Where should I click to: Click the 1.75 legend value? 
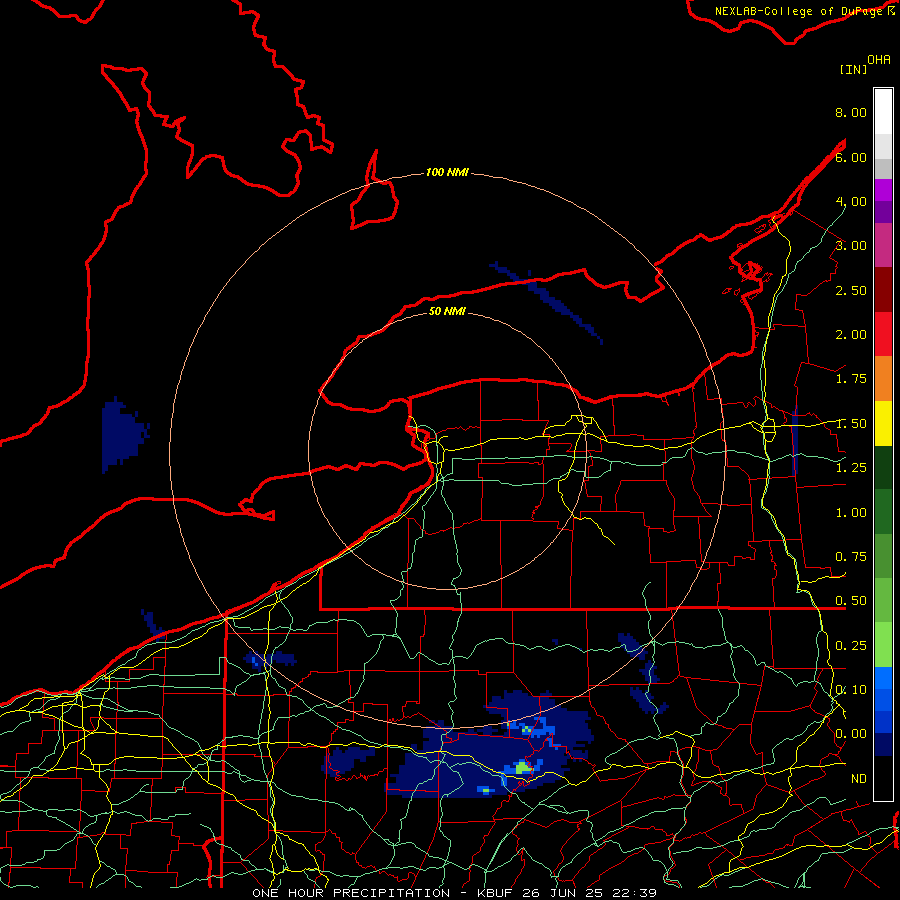click(x=851, y=379)
